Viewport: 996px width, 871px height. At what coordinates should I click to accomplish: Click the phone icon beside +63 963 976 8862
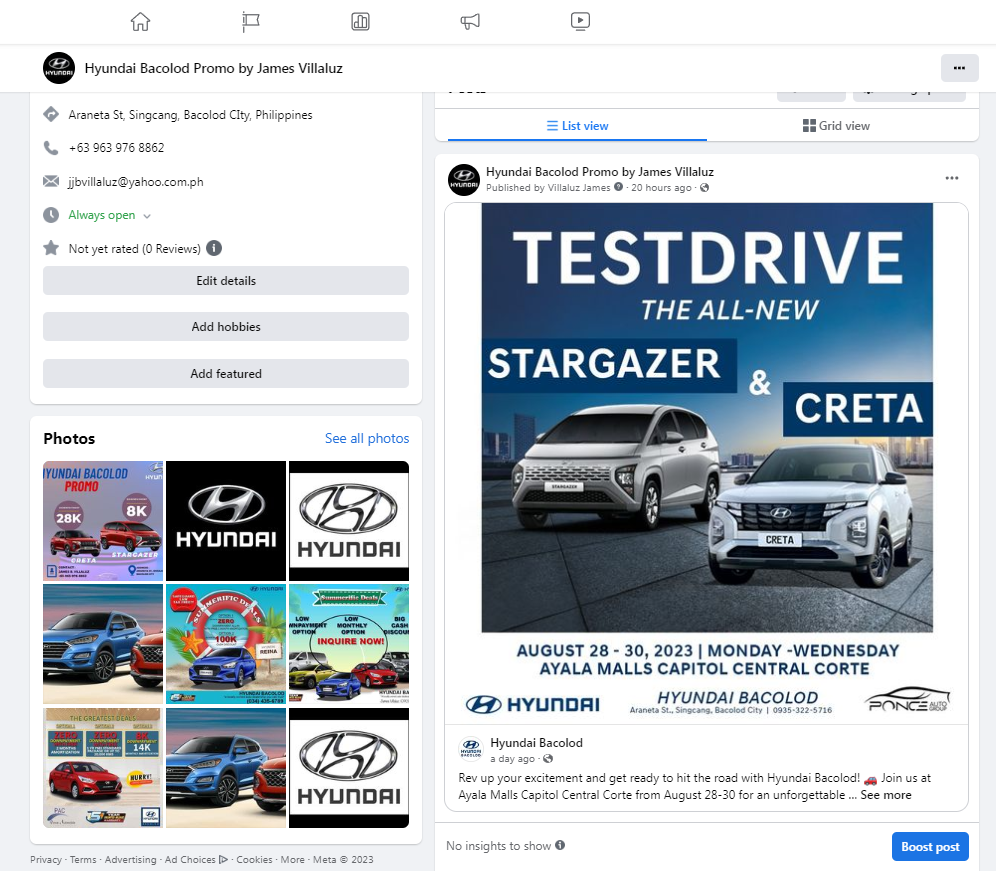pyautogui.click(x=51, y=147)
